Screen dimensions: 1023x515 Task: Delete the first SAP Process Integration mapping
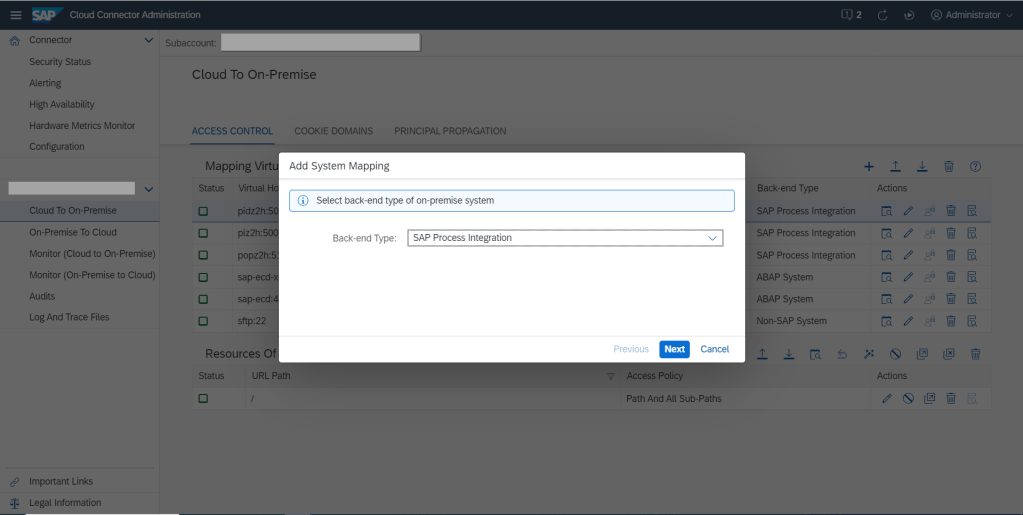[x=950, y=211]
